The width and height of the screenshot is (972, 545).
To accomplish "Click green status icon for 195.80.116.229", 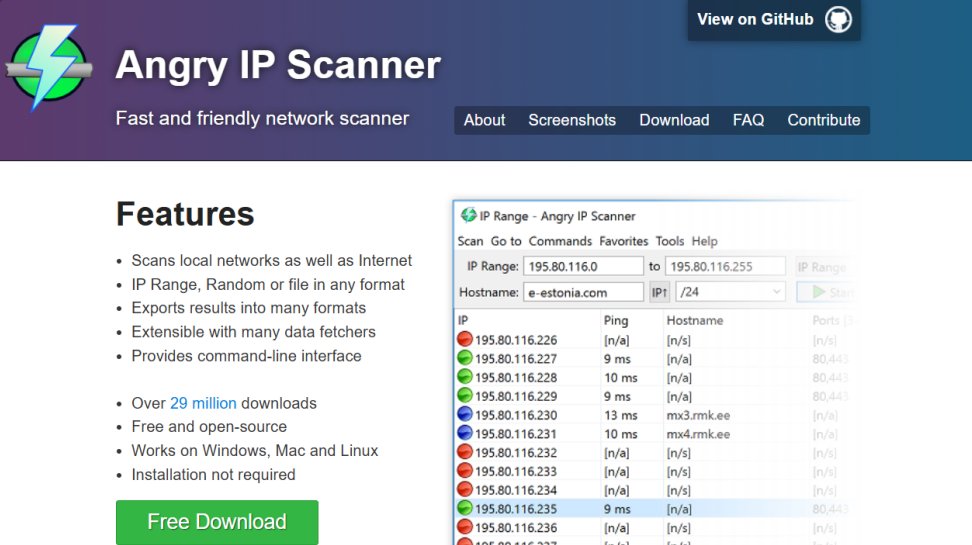I will pyautogui.click(x=465, y=395).
